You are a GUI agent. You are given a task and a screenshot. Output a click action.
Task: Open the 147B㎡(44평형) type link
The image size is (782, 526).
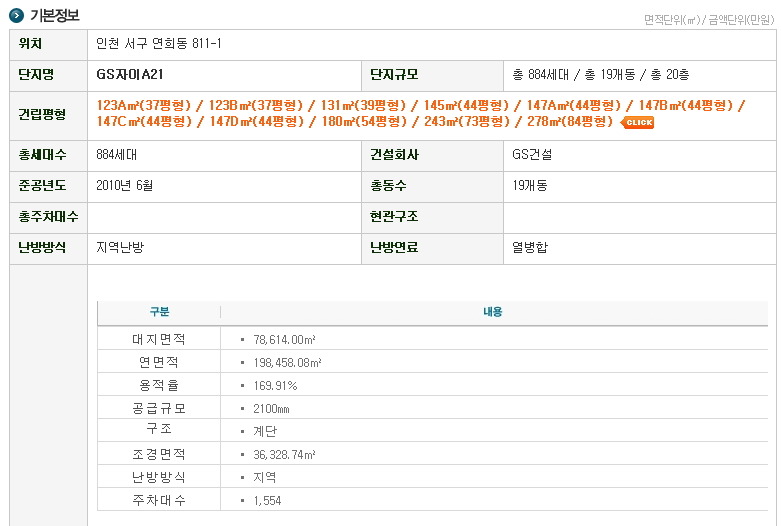click(686, 105)
